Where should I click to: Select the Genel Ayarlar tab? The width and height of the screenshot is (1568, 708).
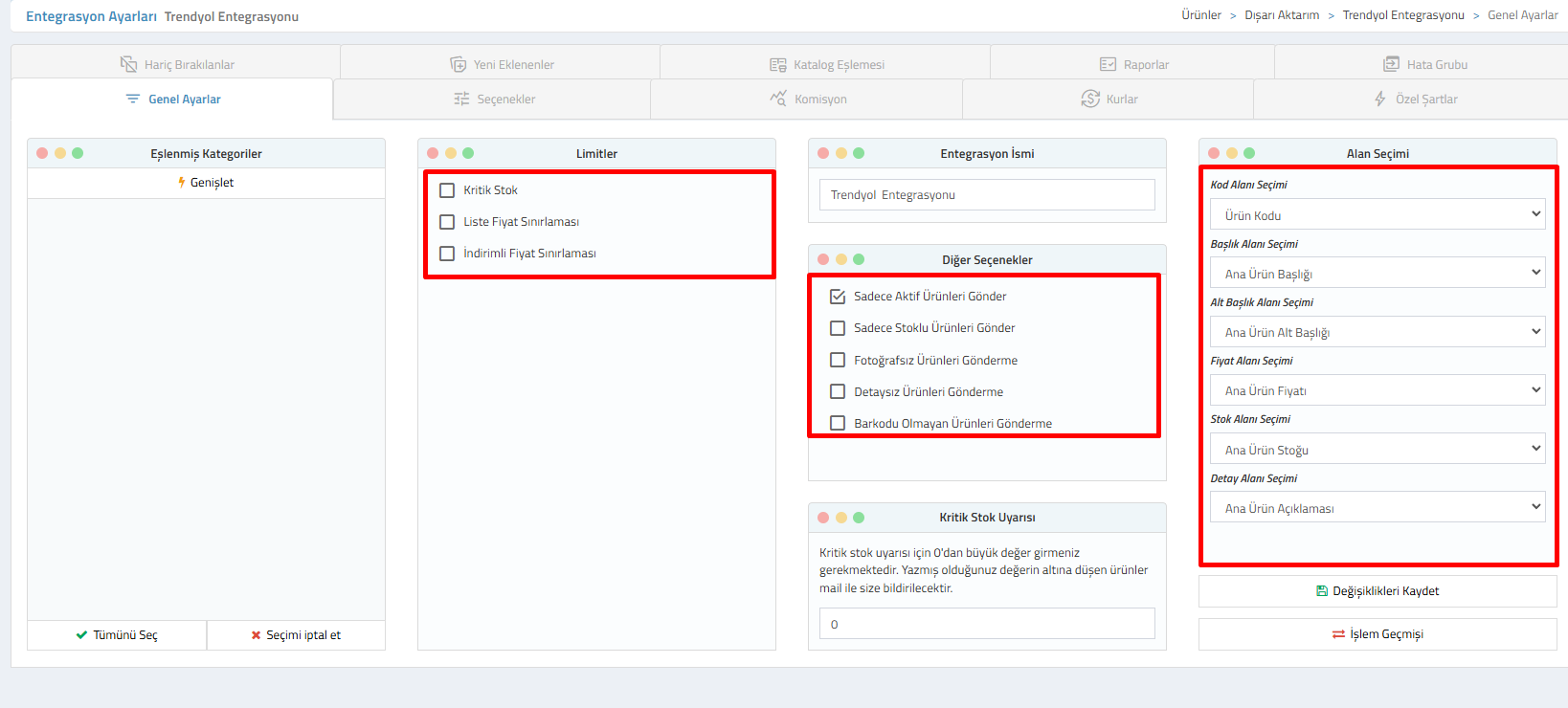coord(173,100)
